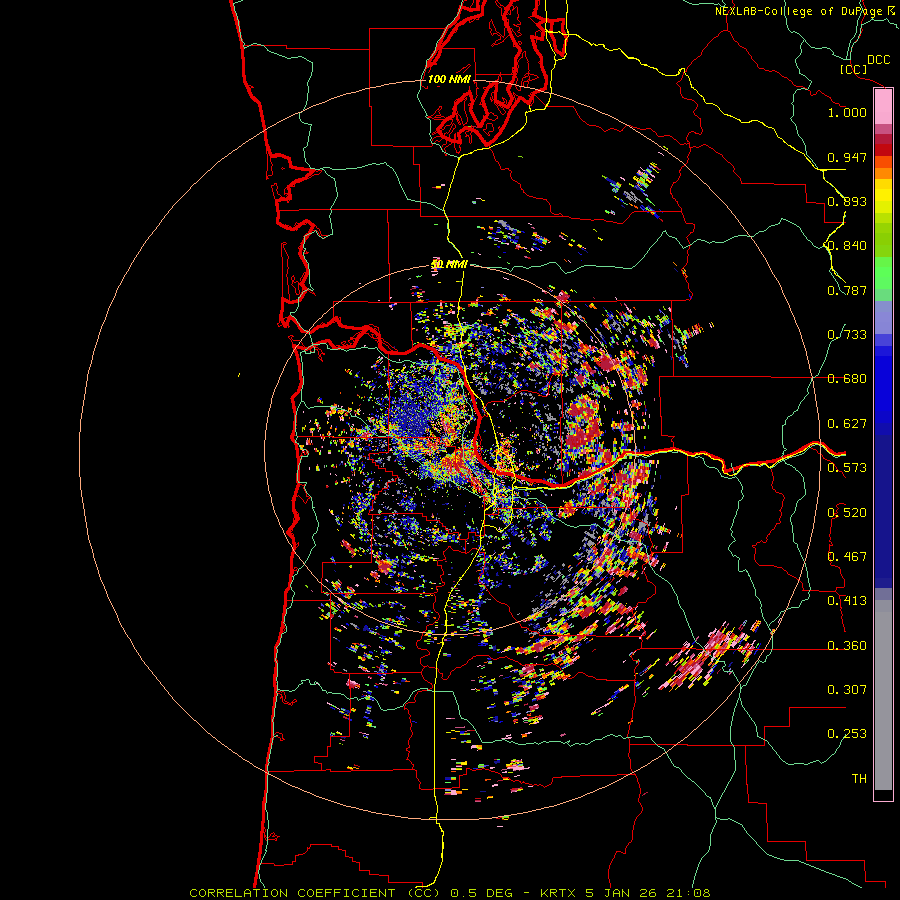Select the 0.360 legend value

coord(847,646)
